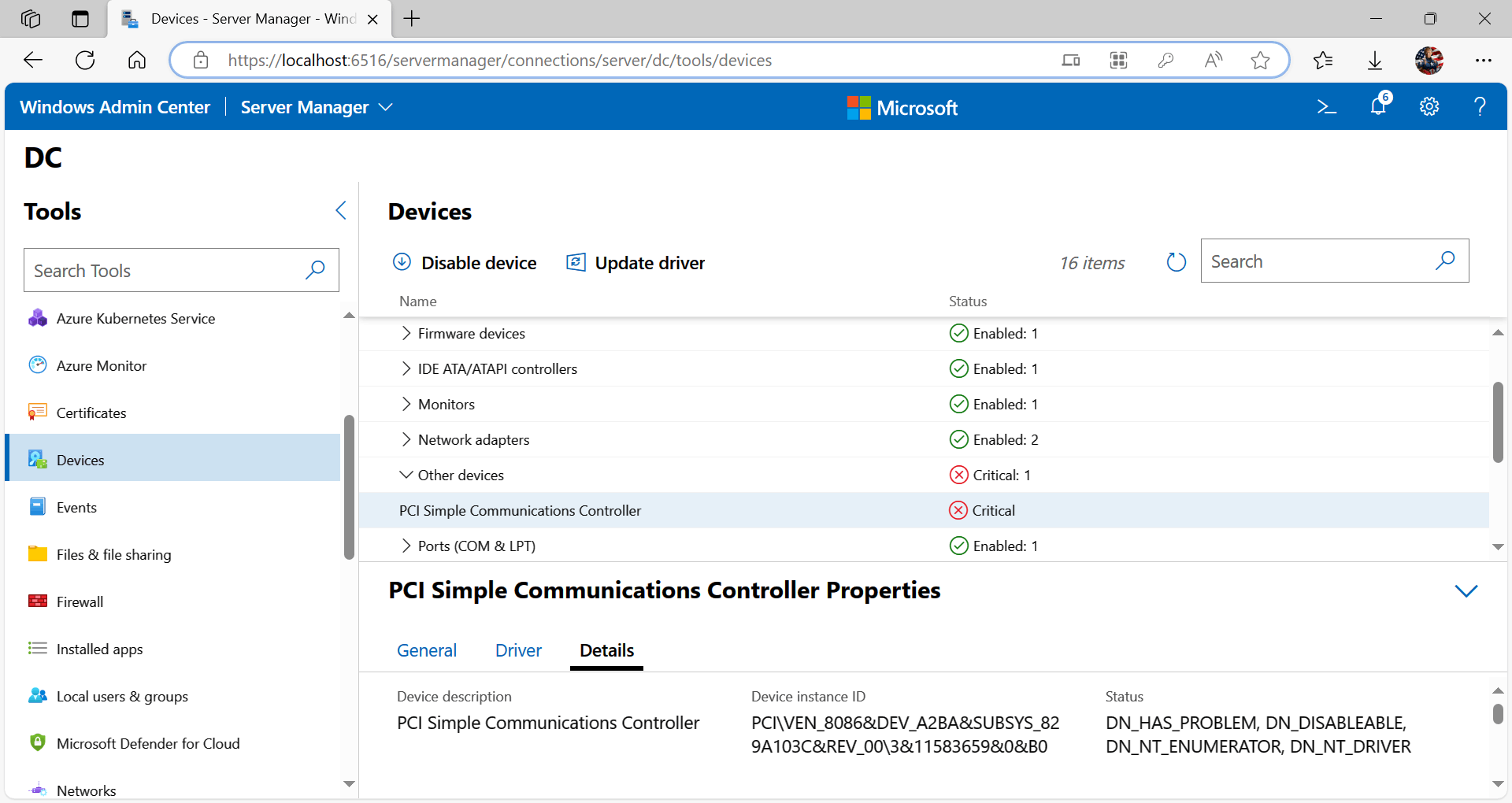
Task: Select the Firewall tool icon
Action: tap(38, 601)
